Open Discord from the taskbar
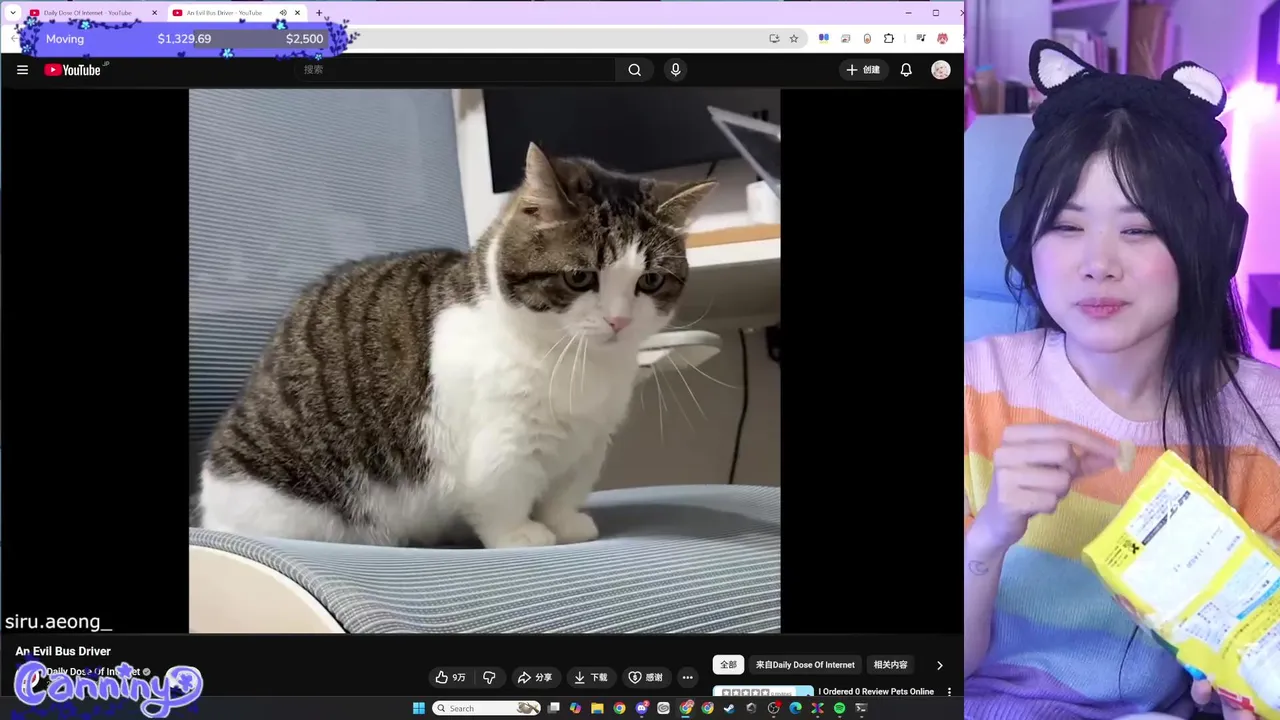1280x720 pixels. click(642, 708)
